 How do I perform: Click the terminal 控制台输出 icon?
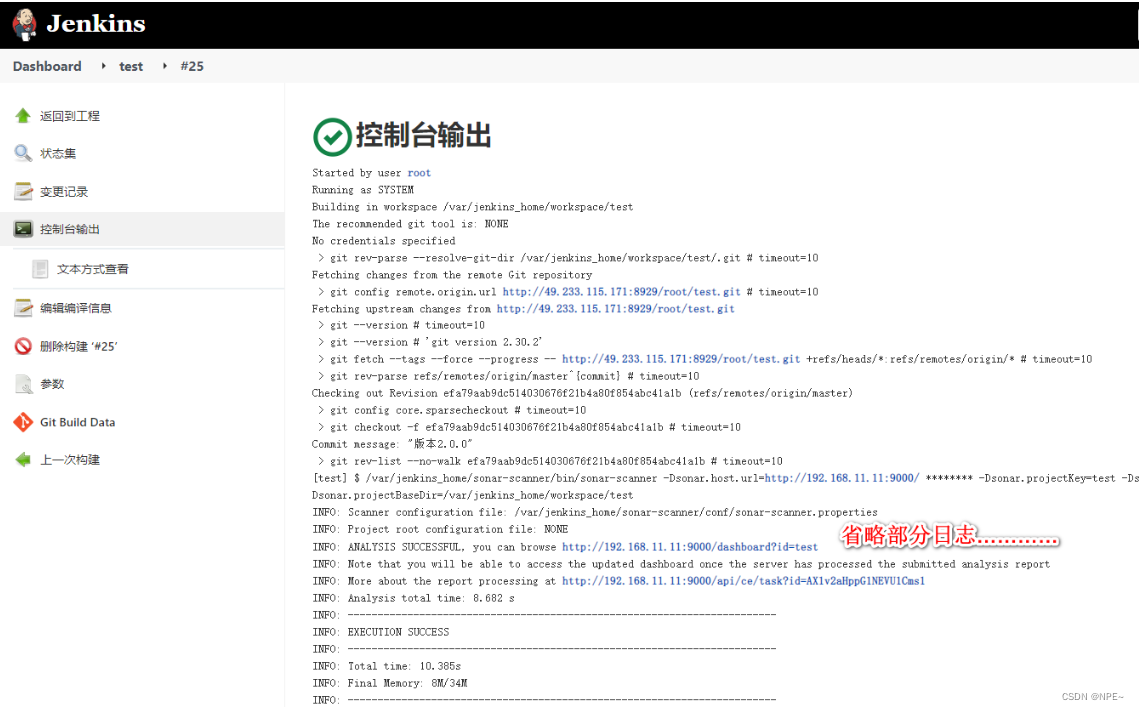click(x=23, y=229)
